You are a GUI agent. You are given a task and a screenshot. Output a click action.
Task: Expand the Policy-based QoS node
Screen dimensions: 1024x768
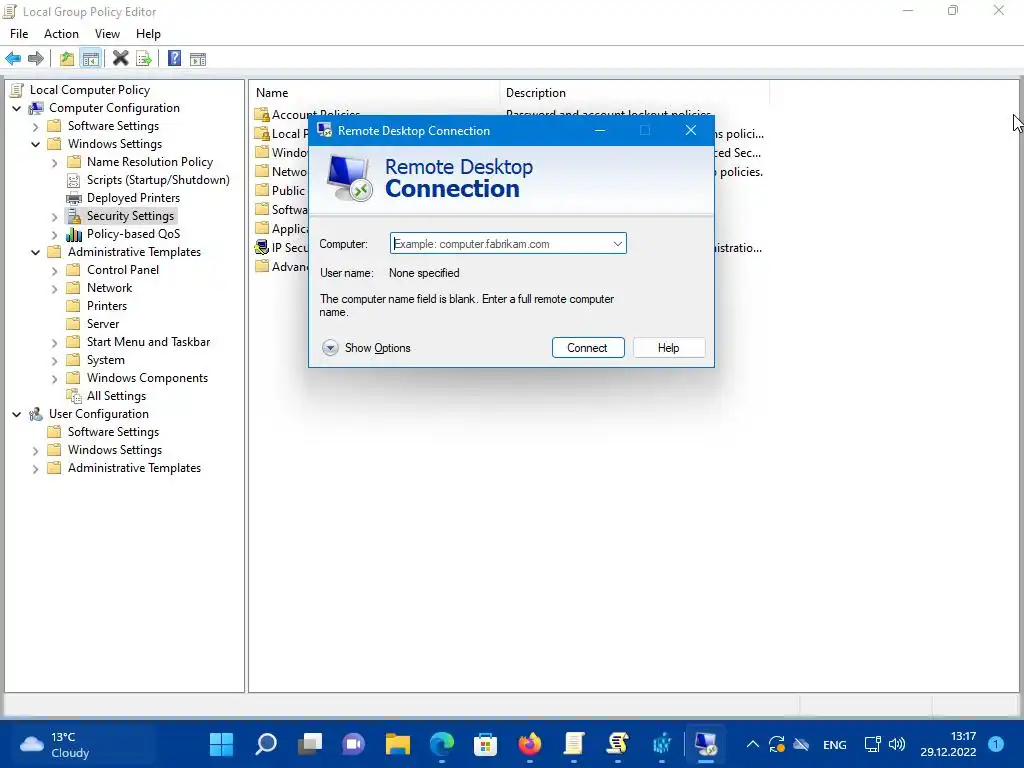(55, 234)
